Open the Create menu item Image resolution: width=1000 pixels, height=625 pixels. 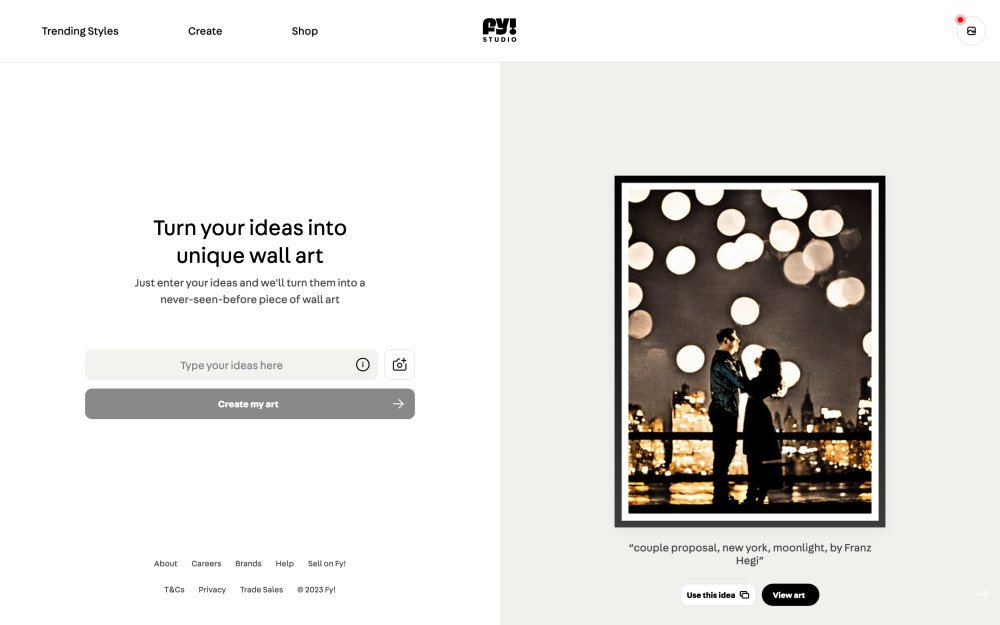205,31
